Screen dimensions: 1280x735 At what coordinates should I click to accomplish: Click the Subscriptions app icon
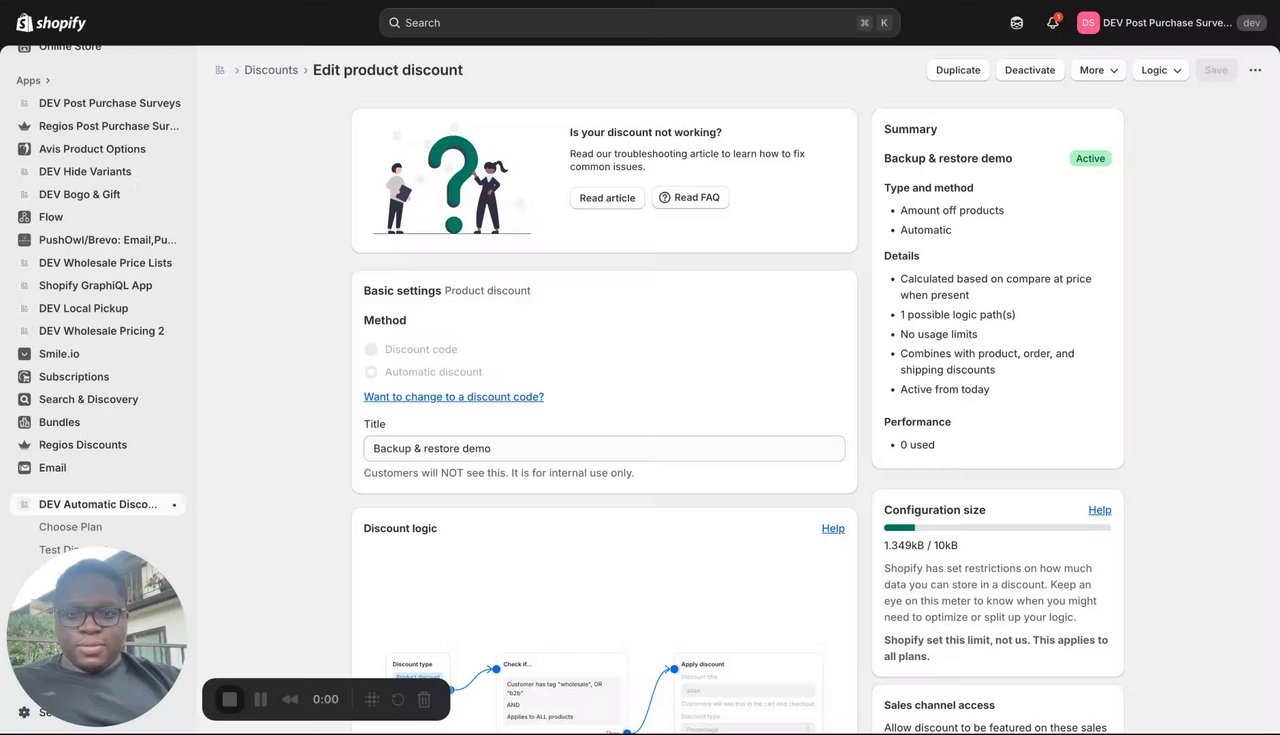24,377
